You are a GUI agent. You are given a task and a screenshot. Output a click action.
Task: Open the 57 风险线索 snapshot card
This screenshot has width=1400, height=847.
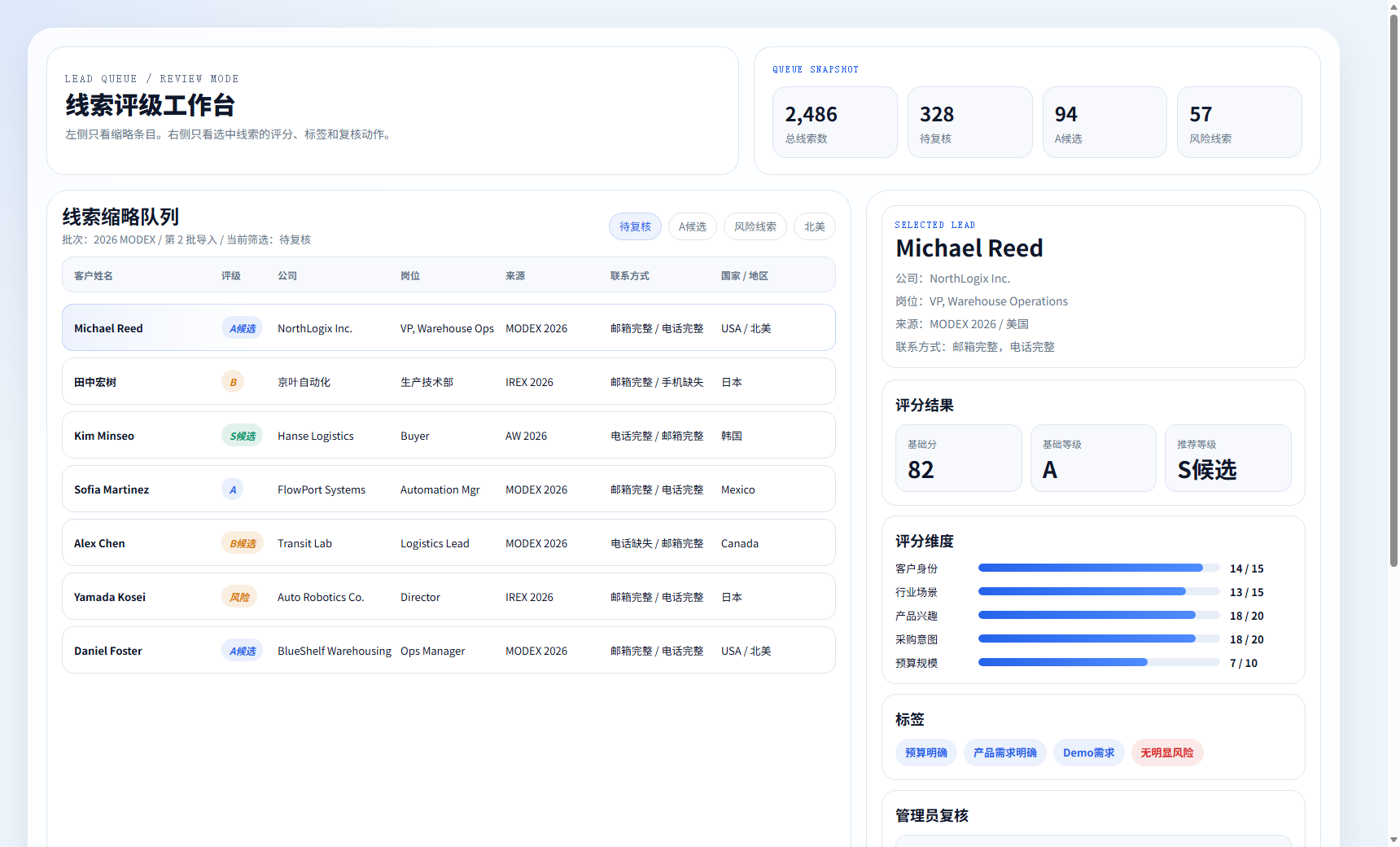(x=1240, y=122)
